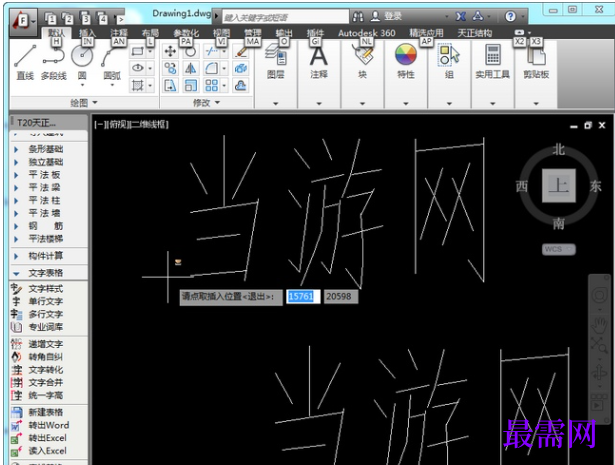Open Autodesk Exchange X icon
615x465 pixels.
pos(460,16)
